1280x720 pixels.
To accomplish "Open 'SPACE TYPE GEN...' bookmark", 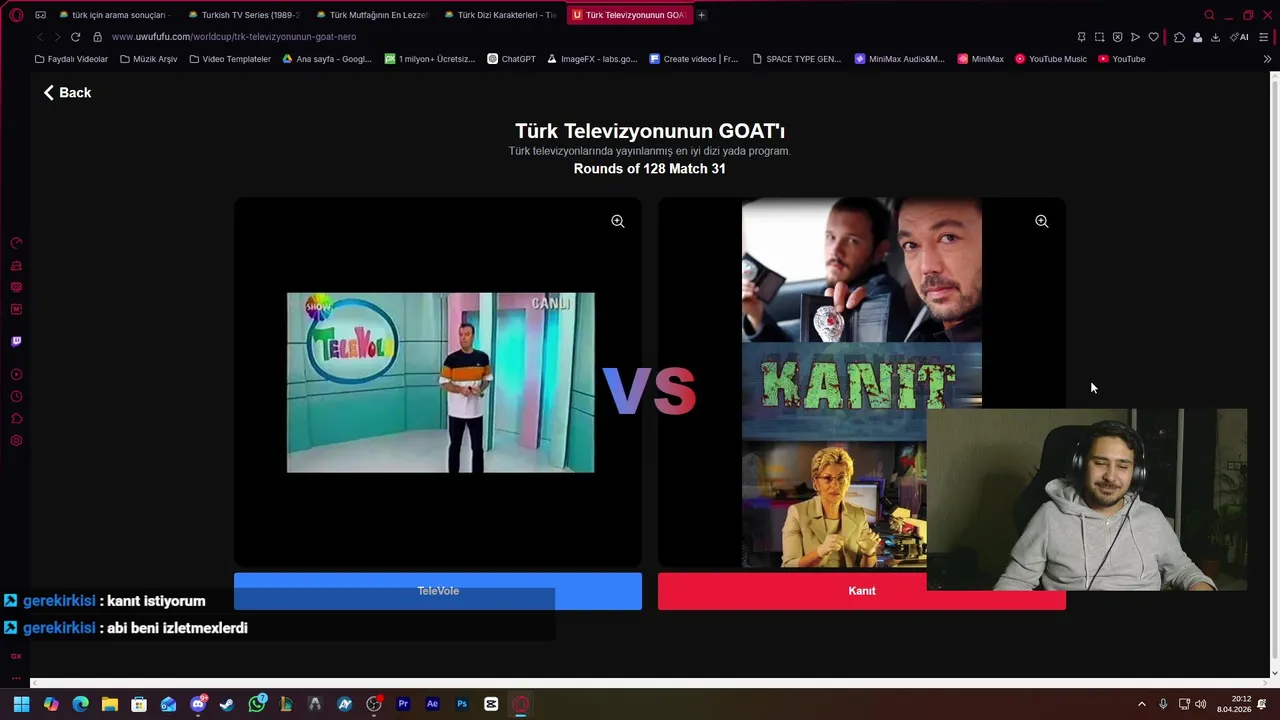I will [x=796, y=59].
